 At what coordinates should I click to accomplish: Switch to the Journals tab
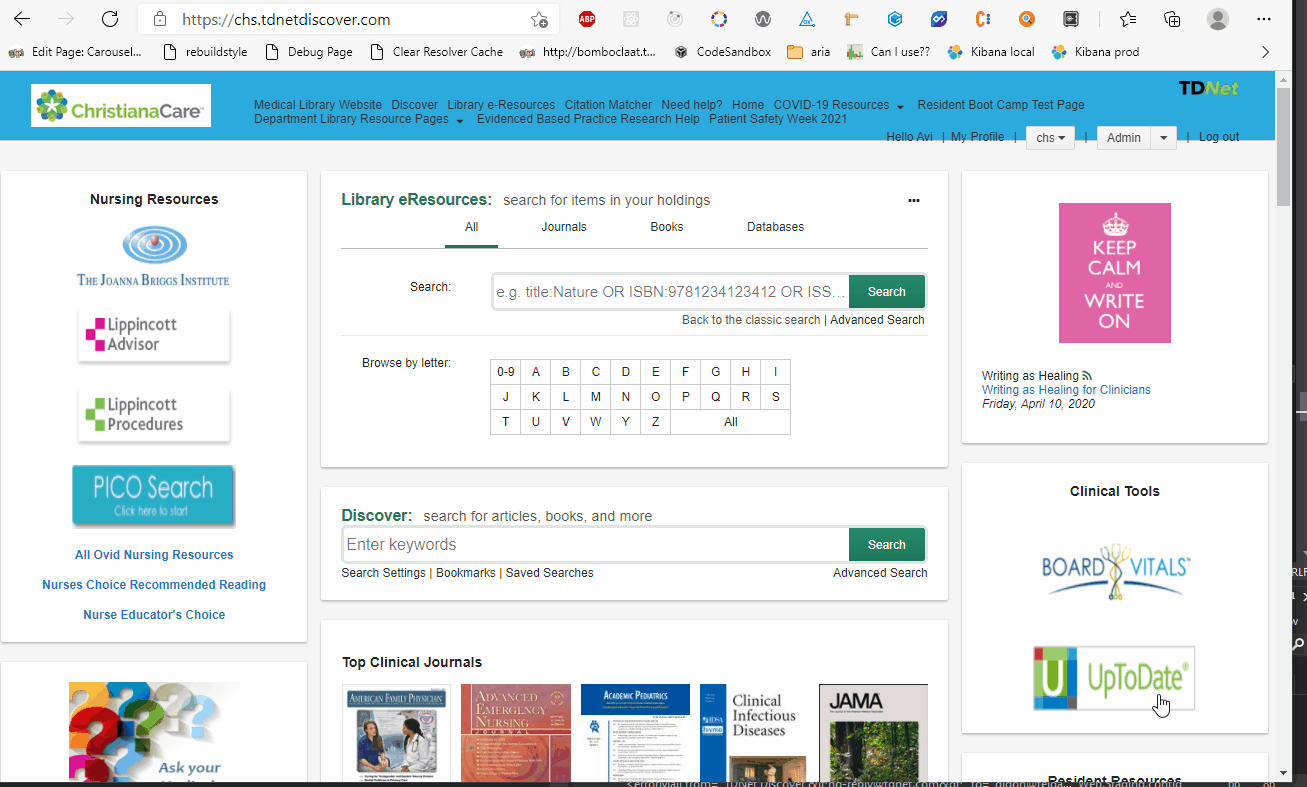[x=564, y=227]
